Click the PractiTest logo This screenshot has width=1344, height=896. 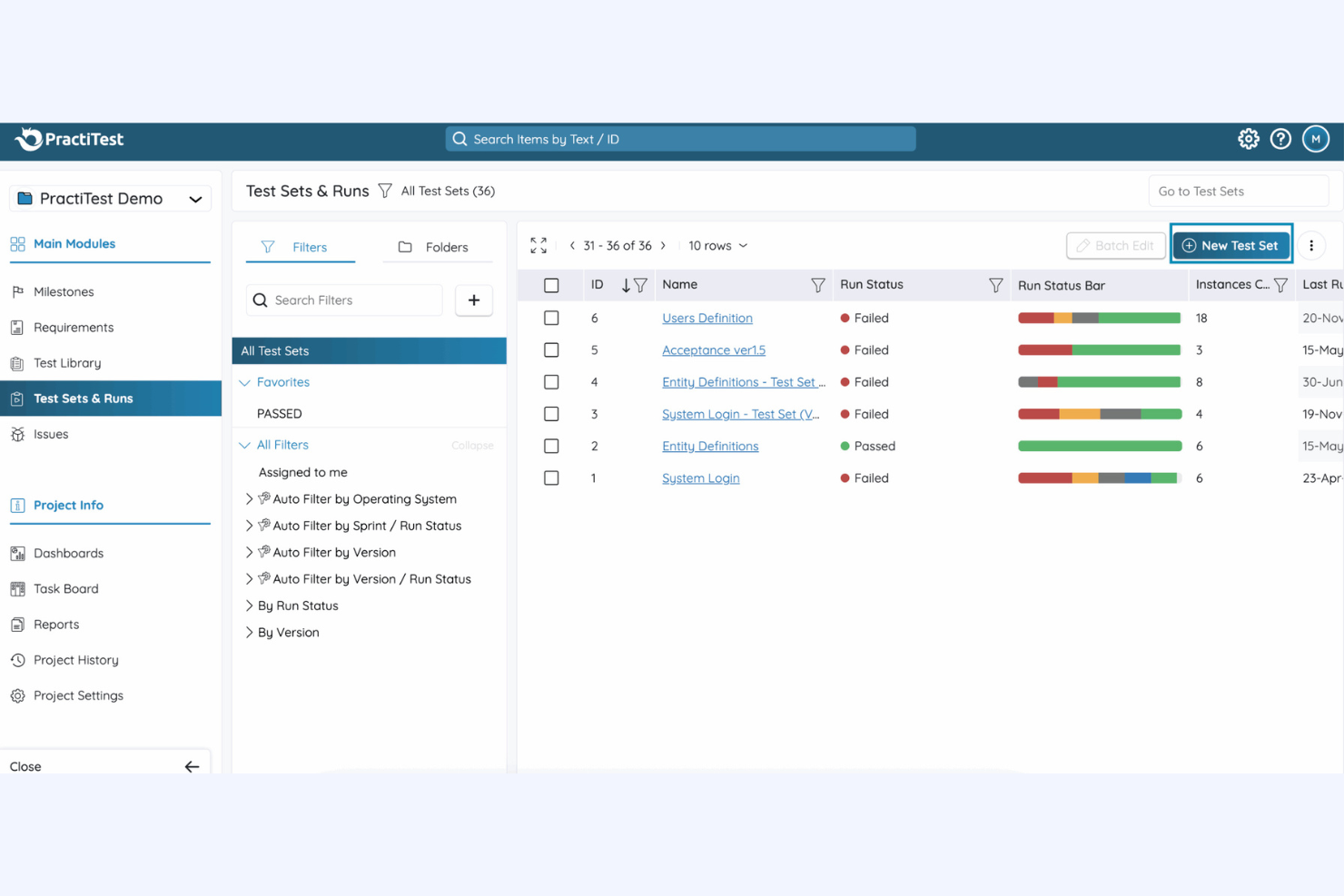point(67,139)
